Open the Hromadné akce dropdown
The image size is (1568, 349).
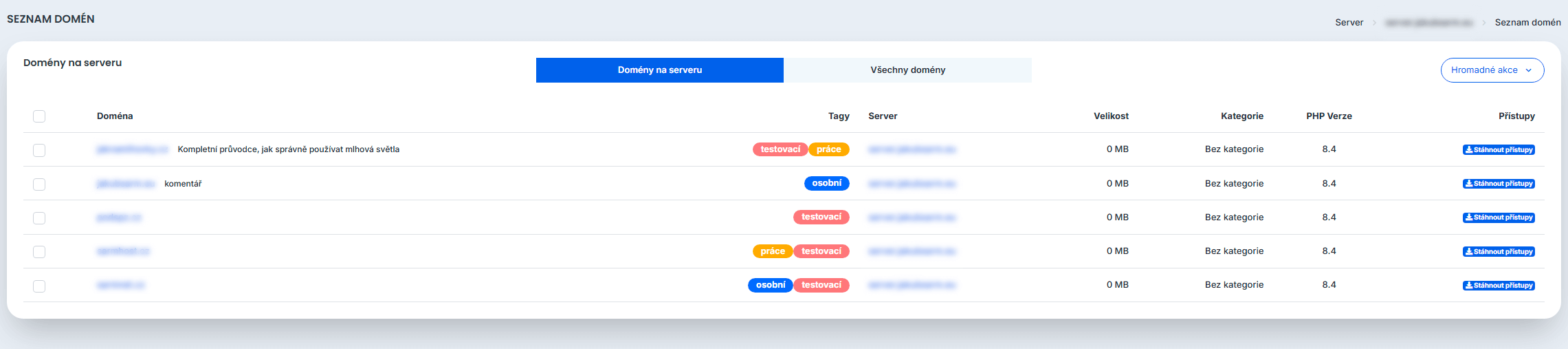point(1492,70)
